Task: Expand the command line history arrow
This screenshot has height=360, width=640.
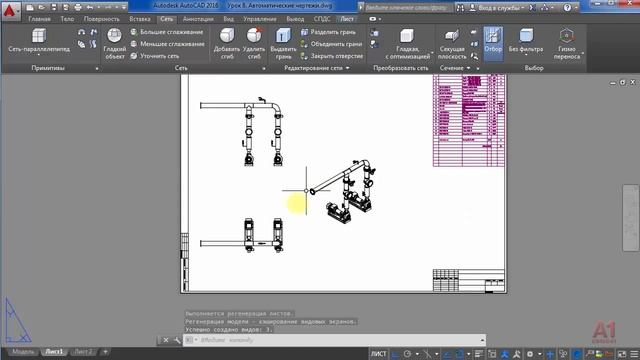Action: [x=482, y=340]
